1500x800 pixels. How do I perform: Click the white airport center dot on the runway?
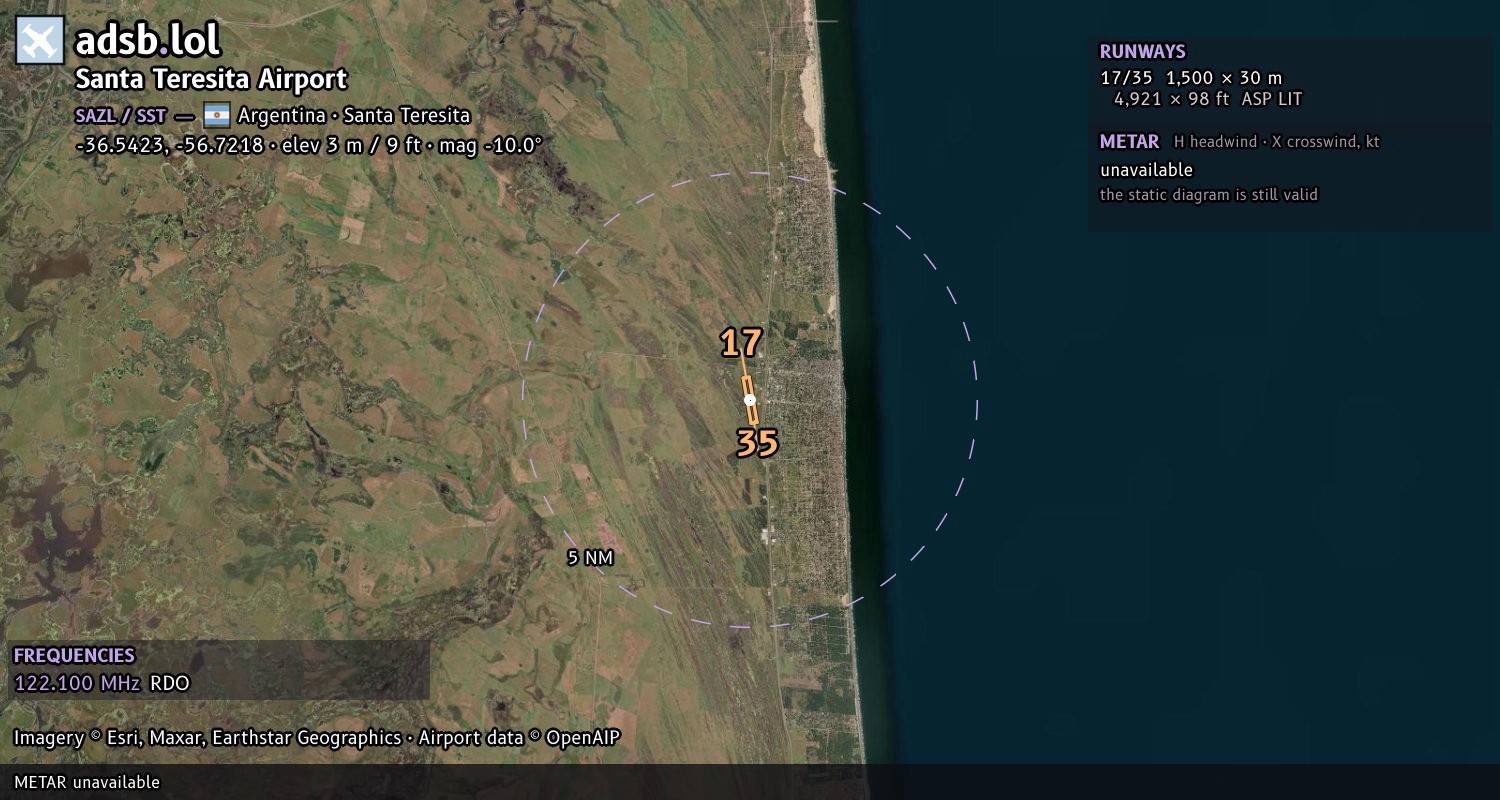tap(750, 400)
